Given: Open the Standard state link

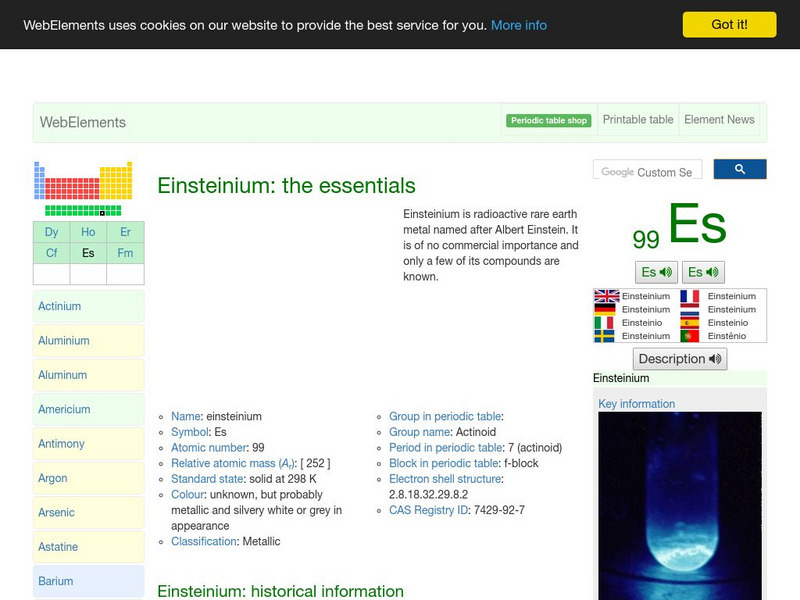Looking at the screenshot, I should pos(207,479).
